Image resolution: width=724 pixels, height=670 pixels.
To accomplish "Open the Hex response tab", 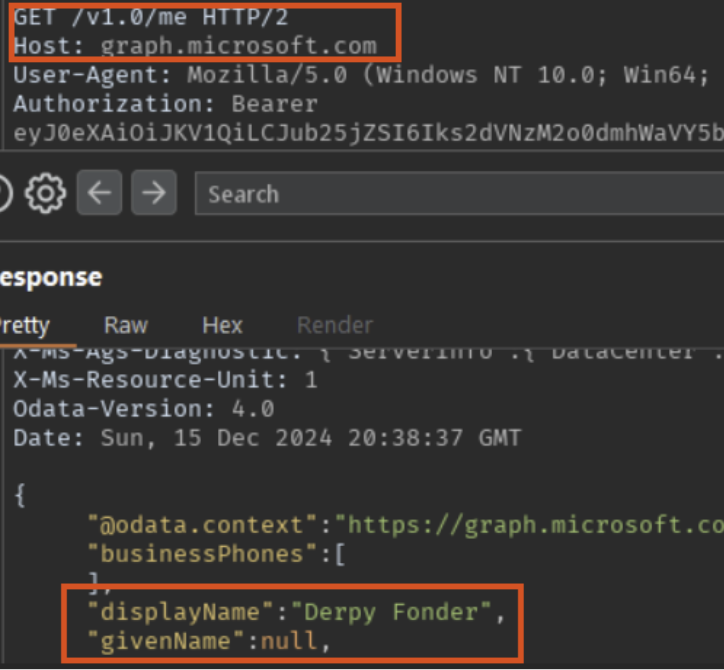I will (222, 325).
